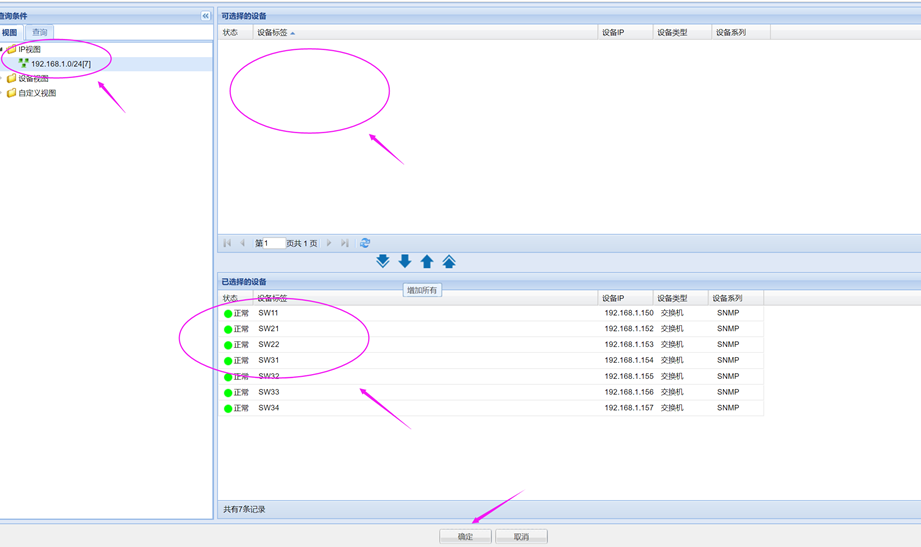
Task: Sort available devices by 设备IP column header
Action: 625,32
